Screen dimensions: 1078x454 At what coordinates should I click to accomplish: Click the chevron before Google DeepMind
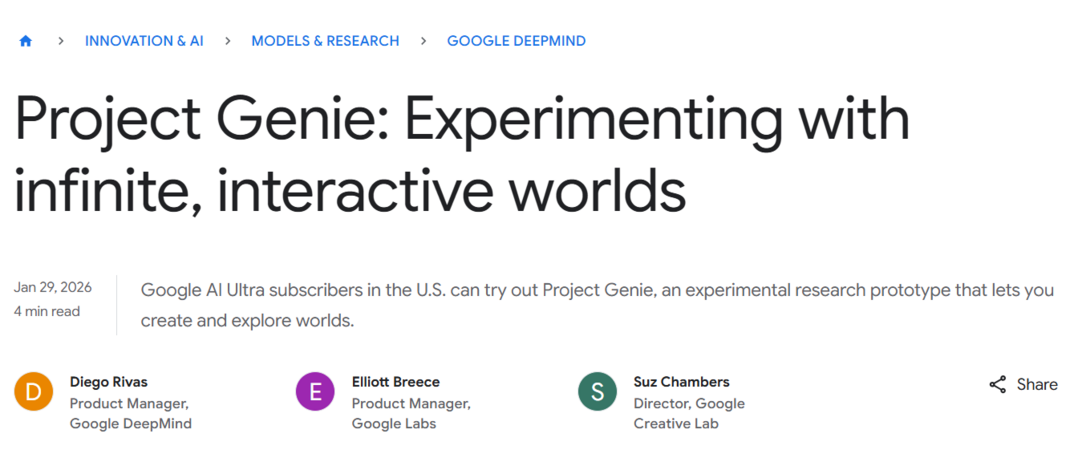click(x=424, y=41)
